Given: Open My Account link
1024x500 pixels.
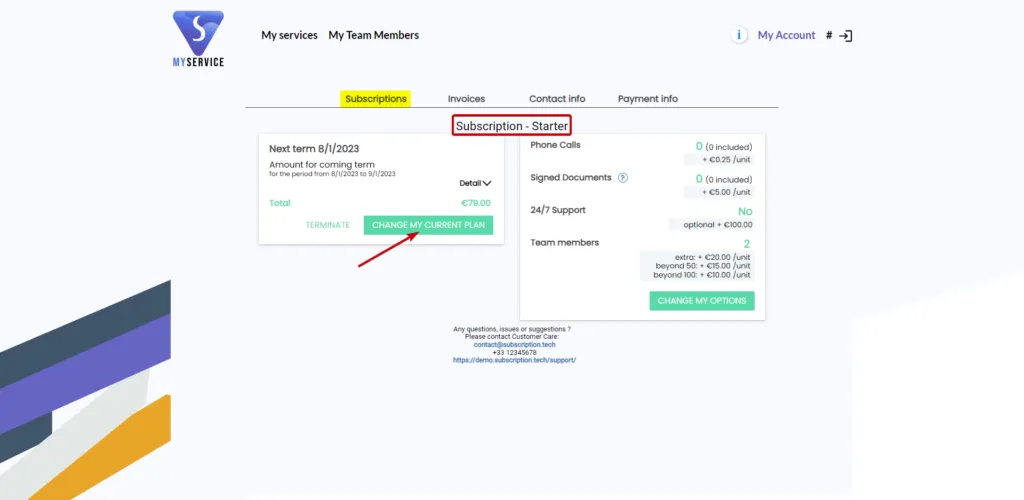Looking at the screenshot, I should click(x=786, y=35).
